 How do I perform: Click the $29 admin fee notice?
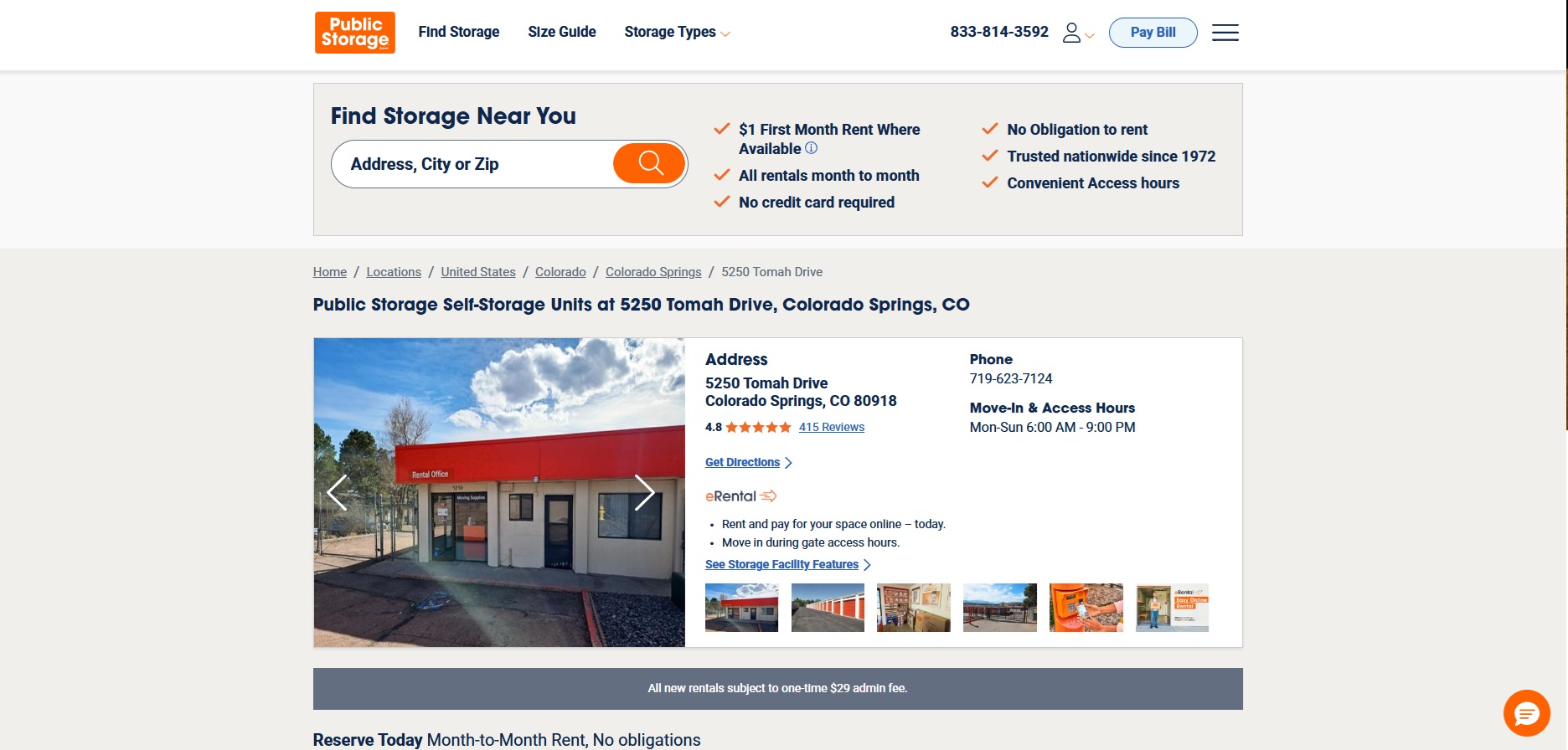click(777, 688)
